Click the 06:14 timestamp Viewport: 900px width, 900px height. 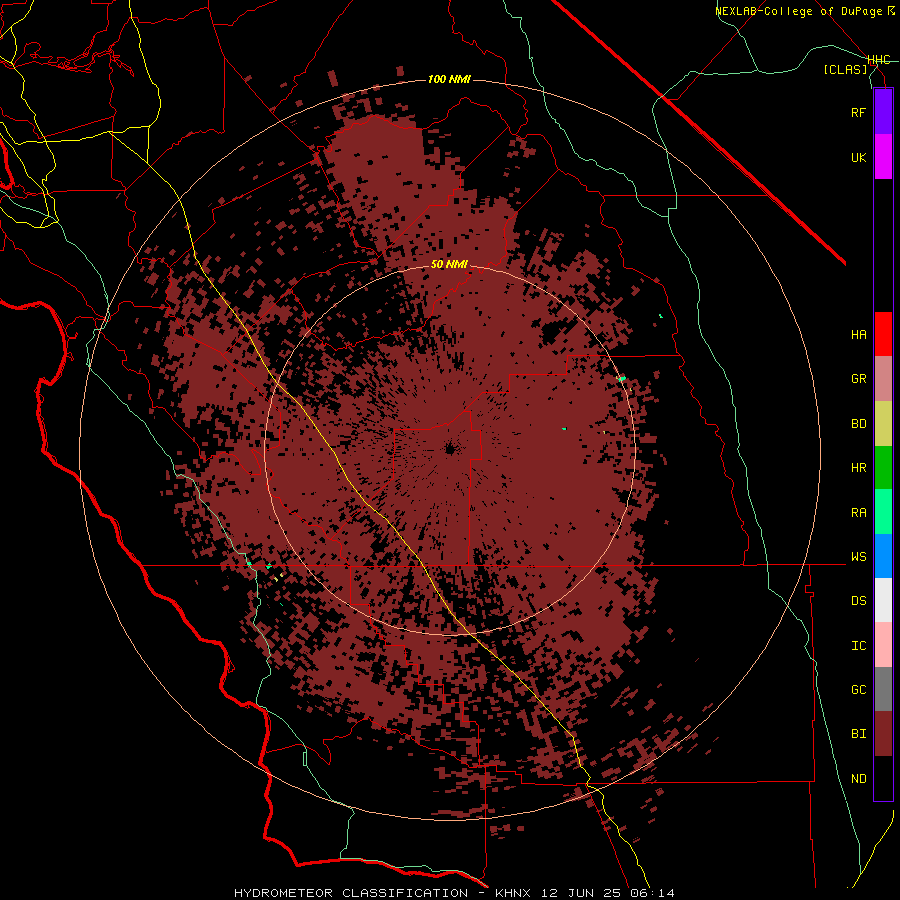[651, 893]
